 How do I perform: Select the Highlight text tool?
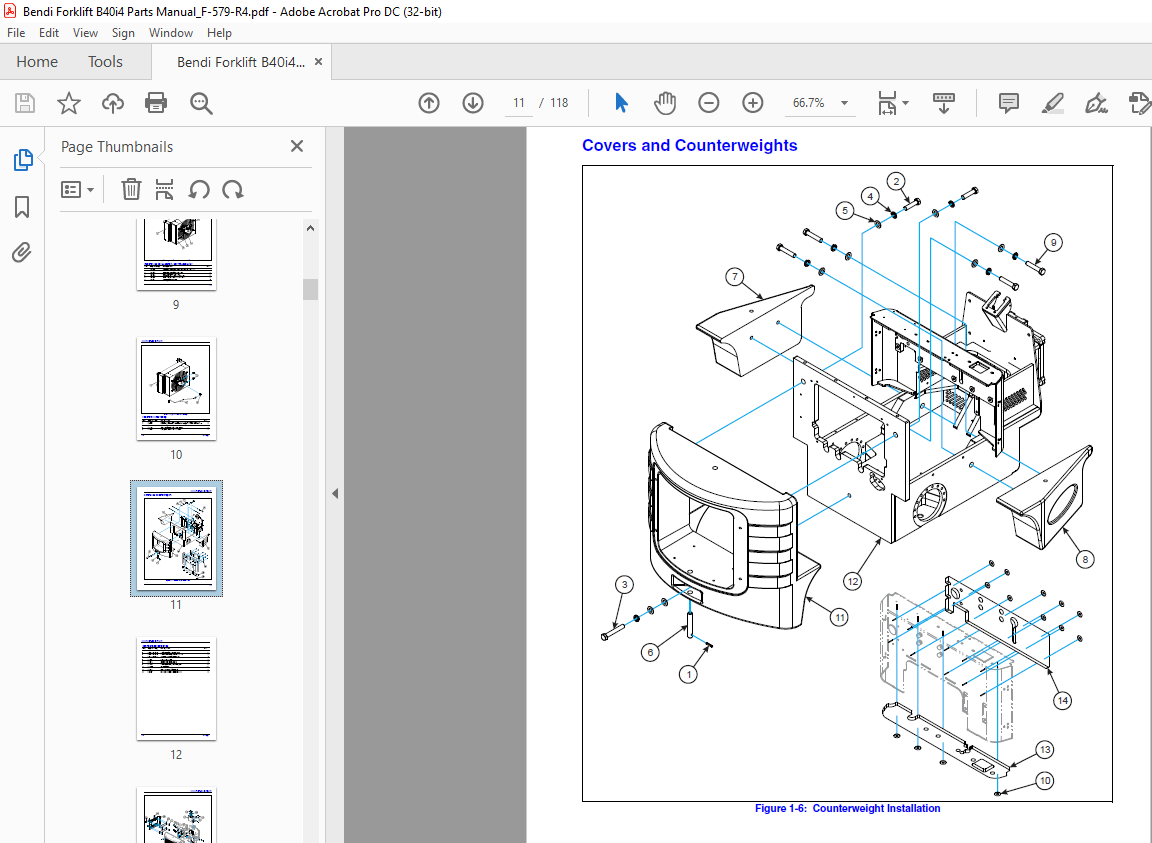pyautogui.click(x=1053, y=103)
